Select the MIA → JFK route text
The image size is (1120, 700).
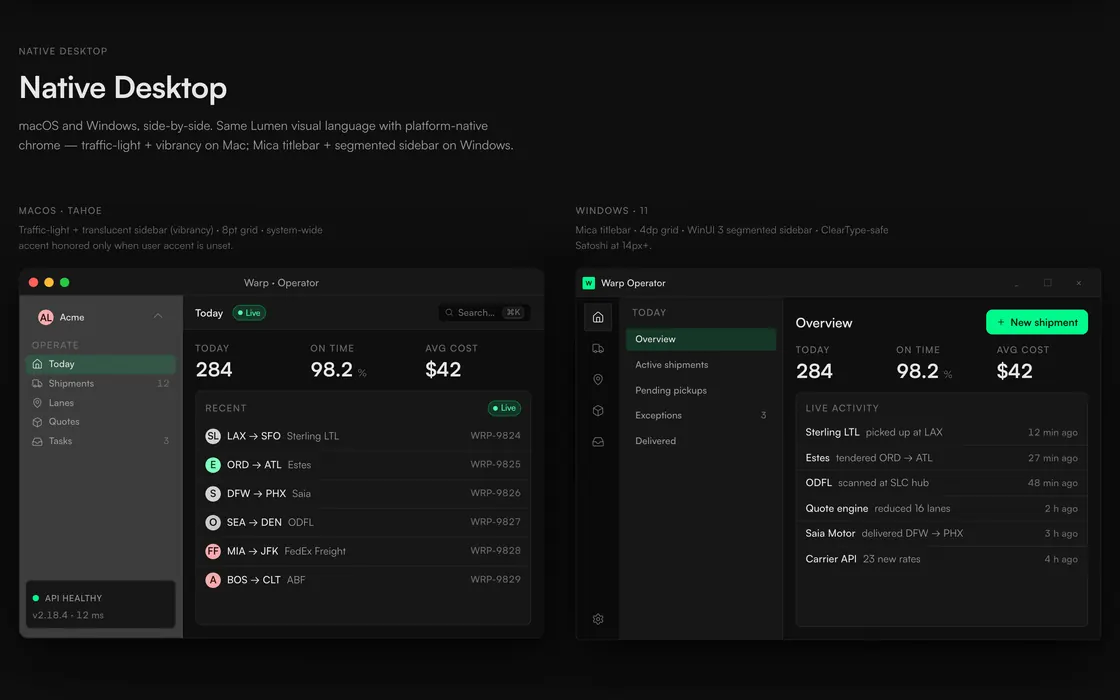pyautogui.click(x=252, y=551)
